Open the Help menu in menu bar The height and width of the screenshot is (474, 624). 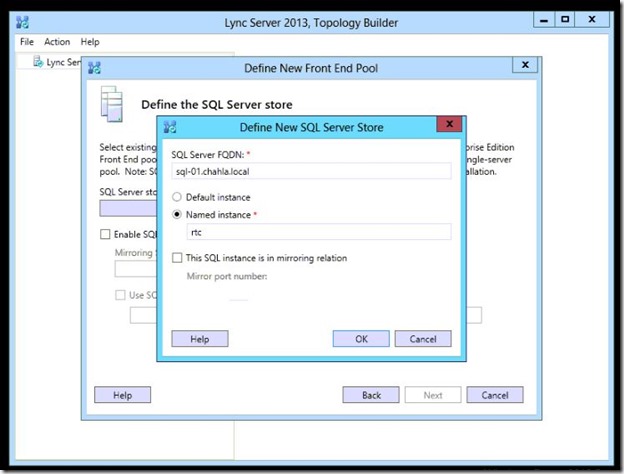90,42
